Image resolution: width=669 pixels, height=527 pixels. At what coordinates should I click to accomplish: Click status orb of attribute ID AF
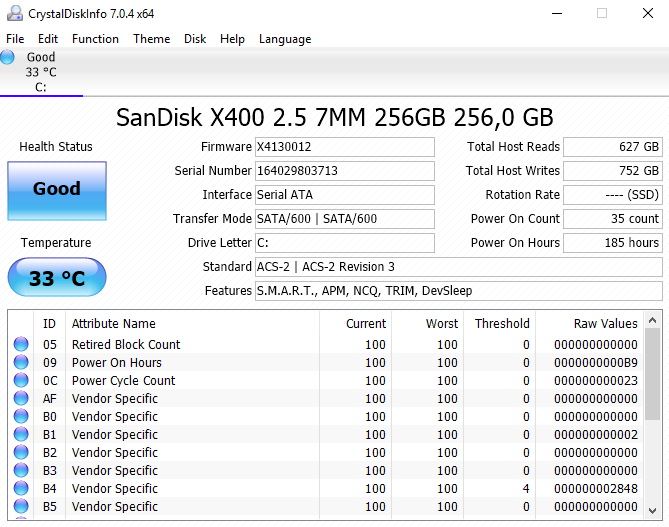(21, 399)
